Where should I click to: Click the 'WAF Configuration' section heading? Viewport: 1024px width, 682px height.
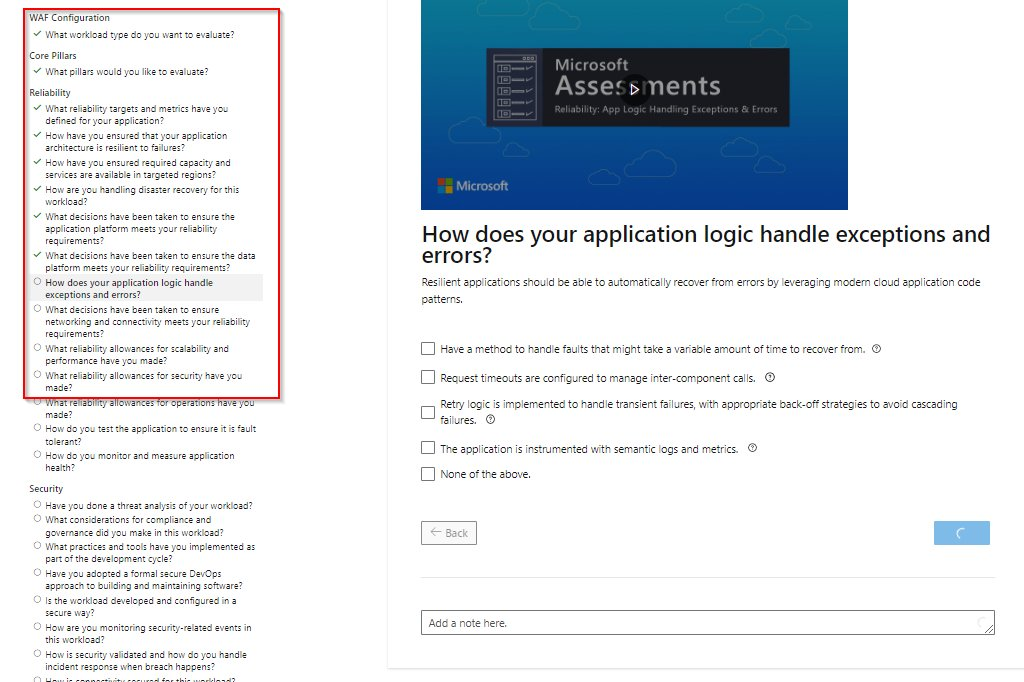click(69, 18)
